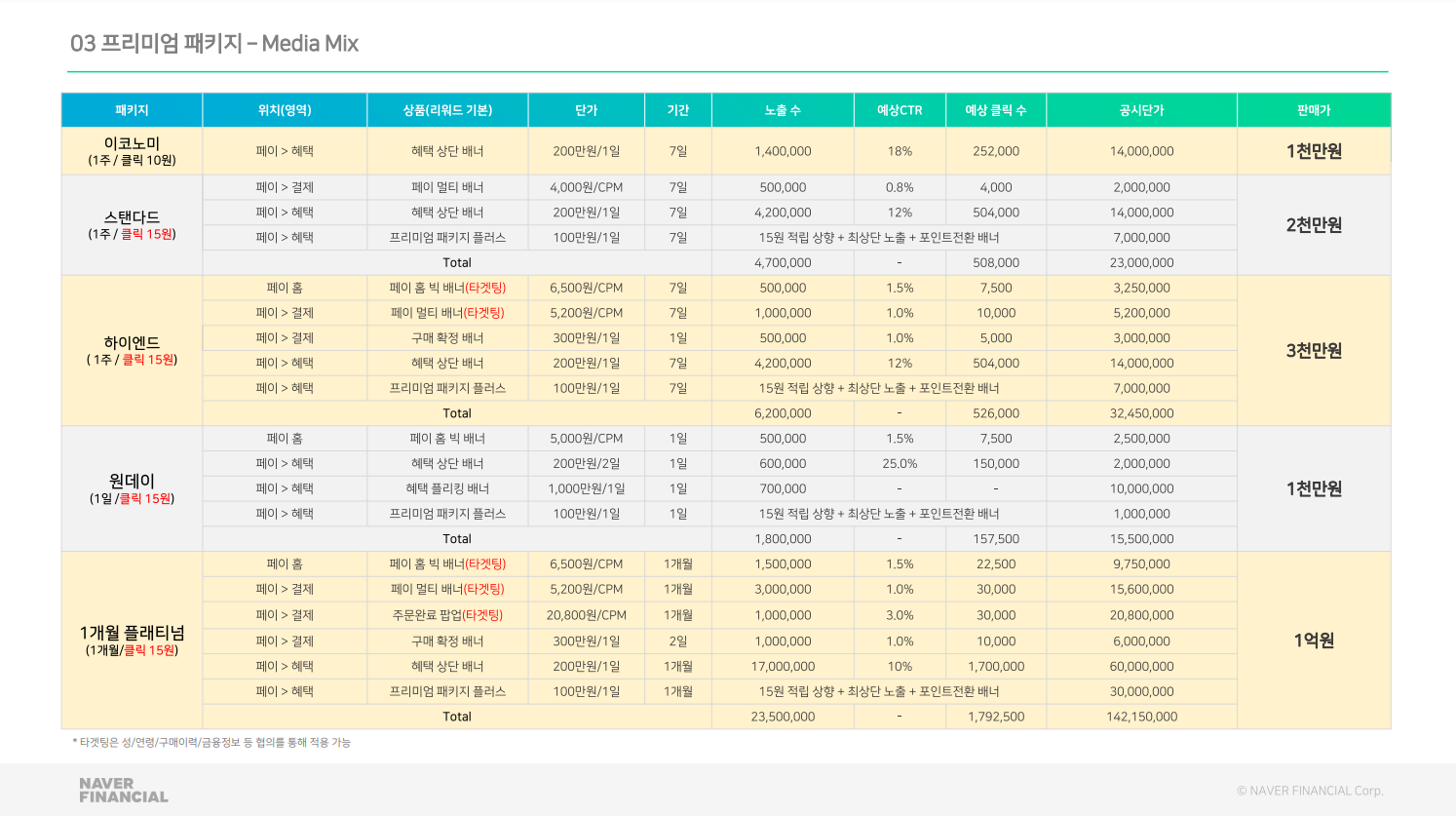The height and width of the screenshot is (816, 1456).
Task: Select the '25.0%' CTR cell
Action: pyautogui.click(x=900, y=463)
